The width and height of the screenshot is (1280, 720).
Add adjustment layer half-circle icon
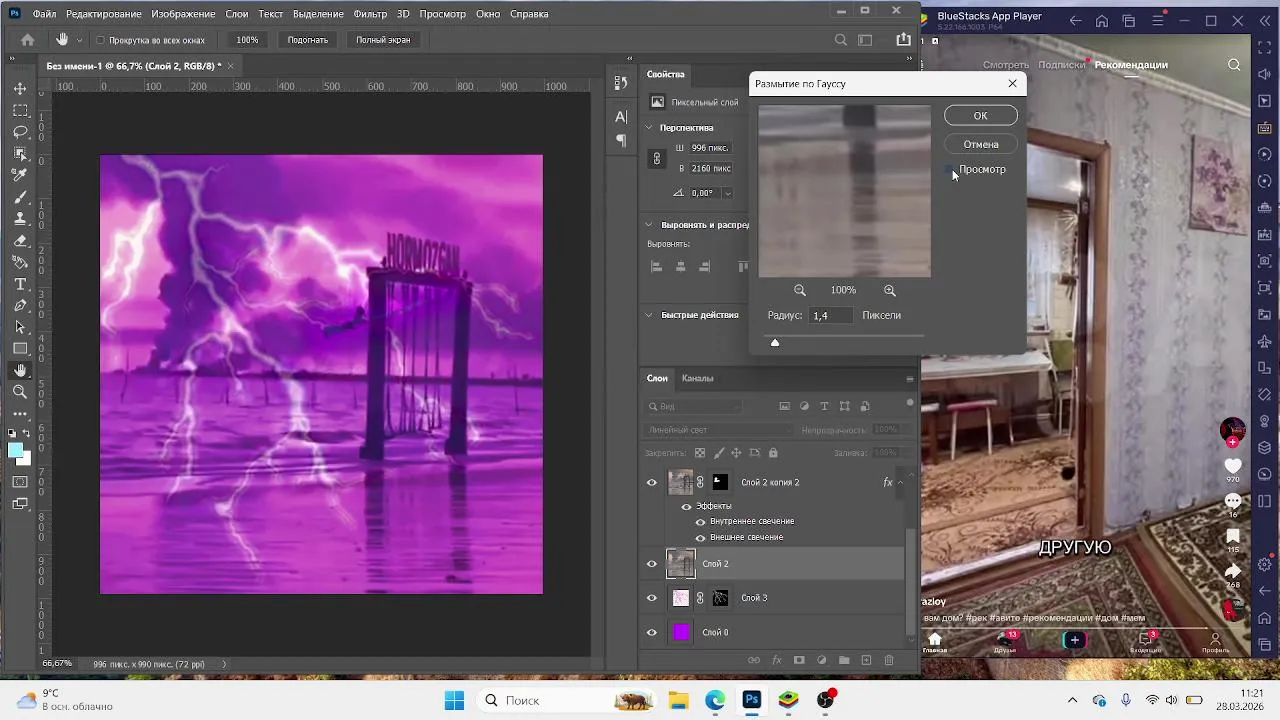822,660
